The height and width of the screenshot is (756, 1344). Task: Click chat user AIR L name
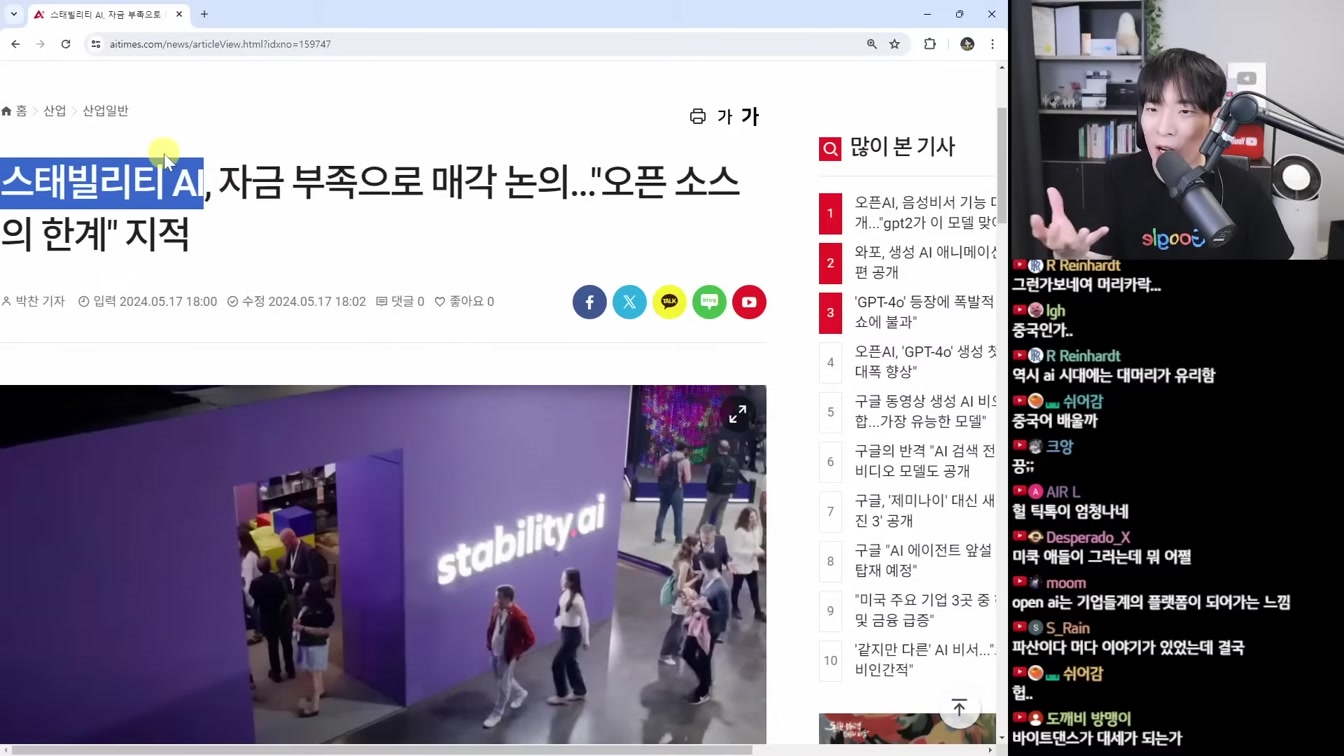(x=1063, y=492)
